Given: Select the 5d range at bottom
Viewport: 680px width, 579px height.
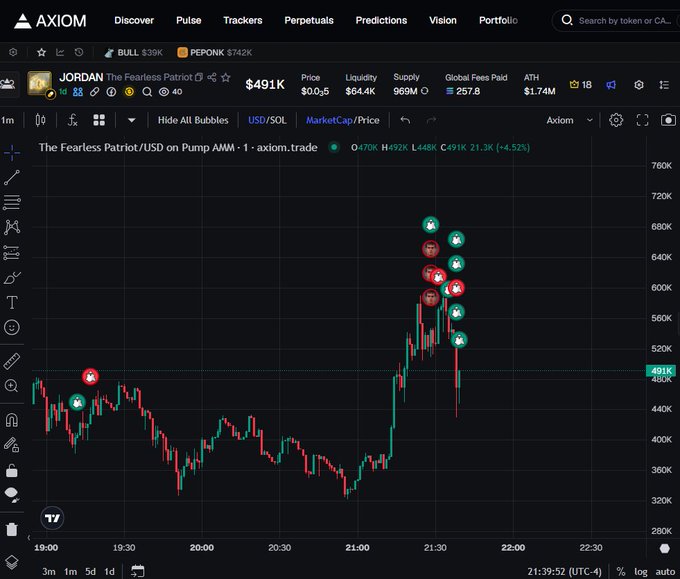Looking at the screenshot, I should 90,572.
